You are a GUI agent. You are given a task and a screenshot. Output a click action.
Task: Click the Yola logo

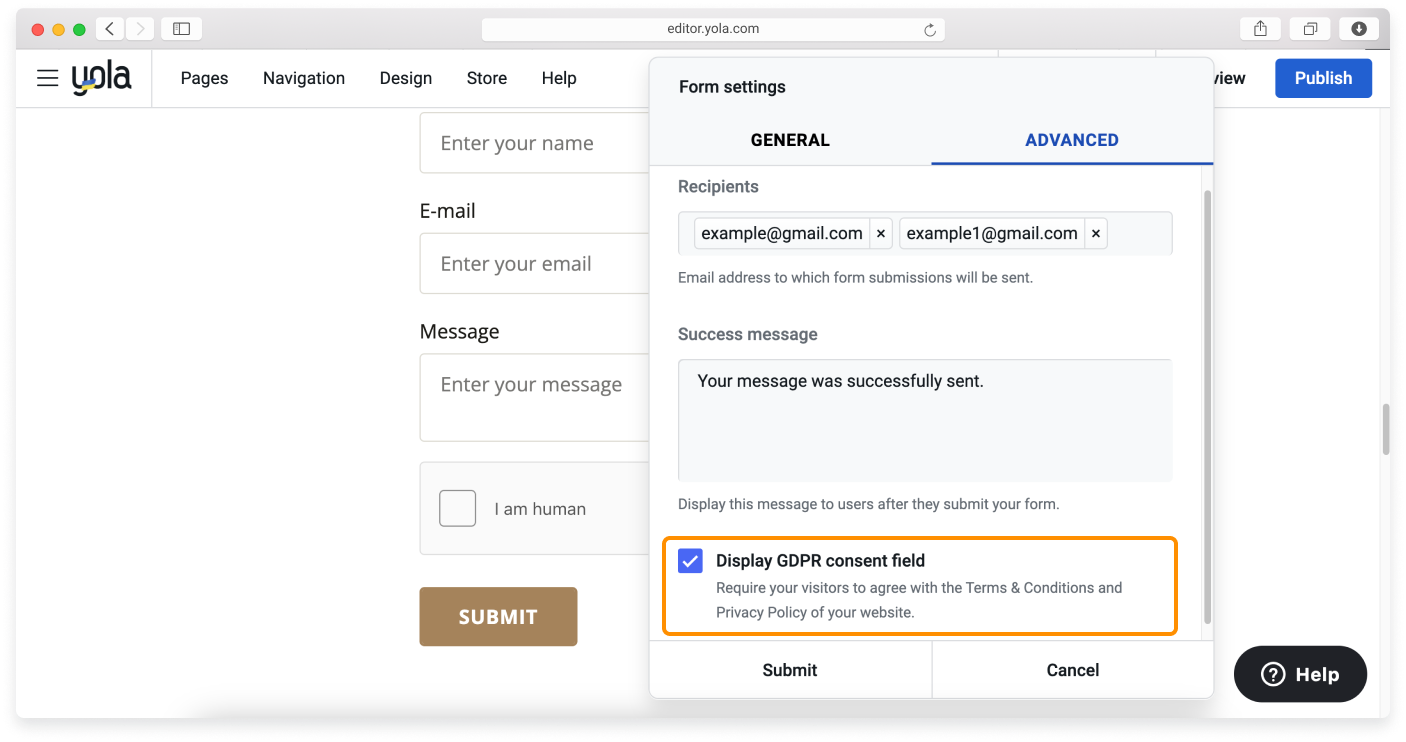(x=103, y=78)
